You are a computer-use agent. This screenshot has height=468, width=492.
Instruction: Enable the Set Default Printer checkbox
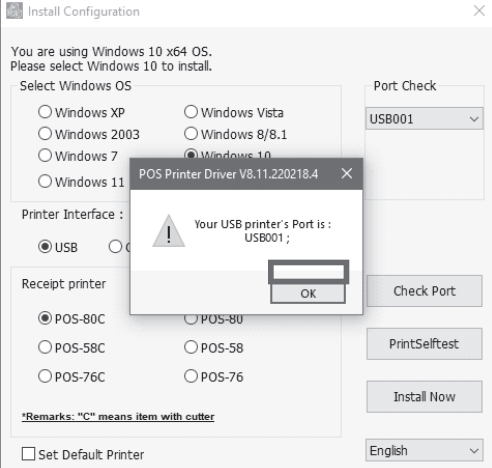[28, 454]
